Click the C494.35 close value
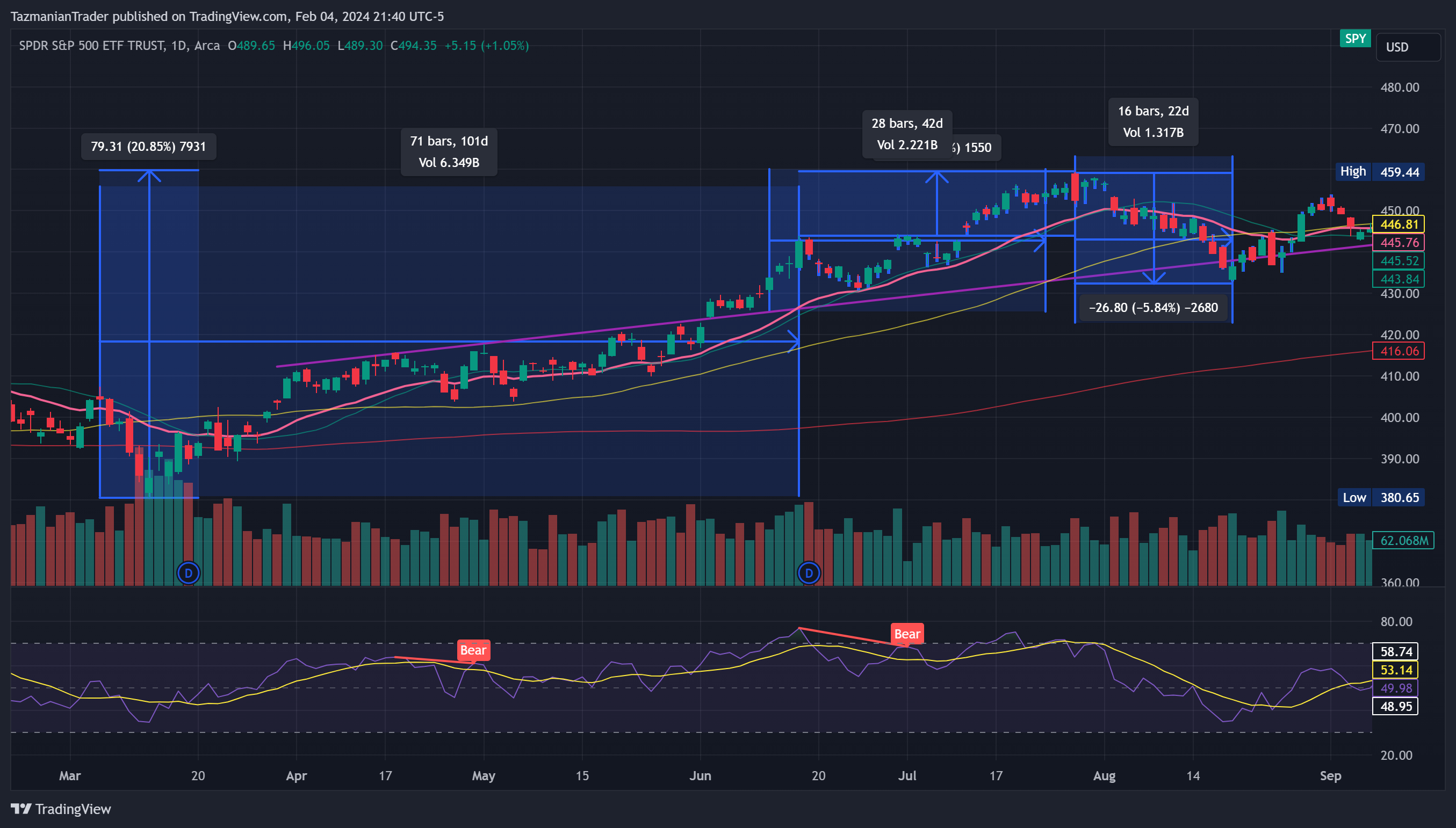The width and height of the screenshot is (1456, 828). (x=413, y=46)
